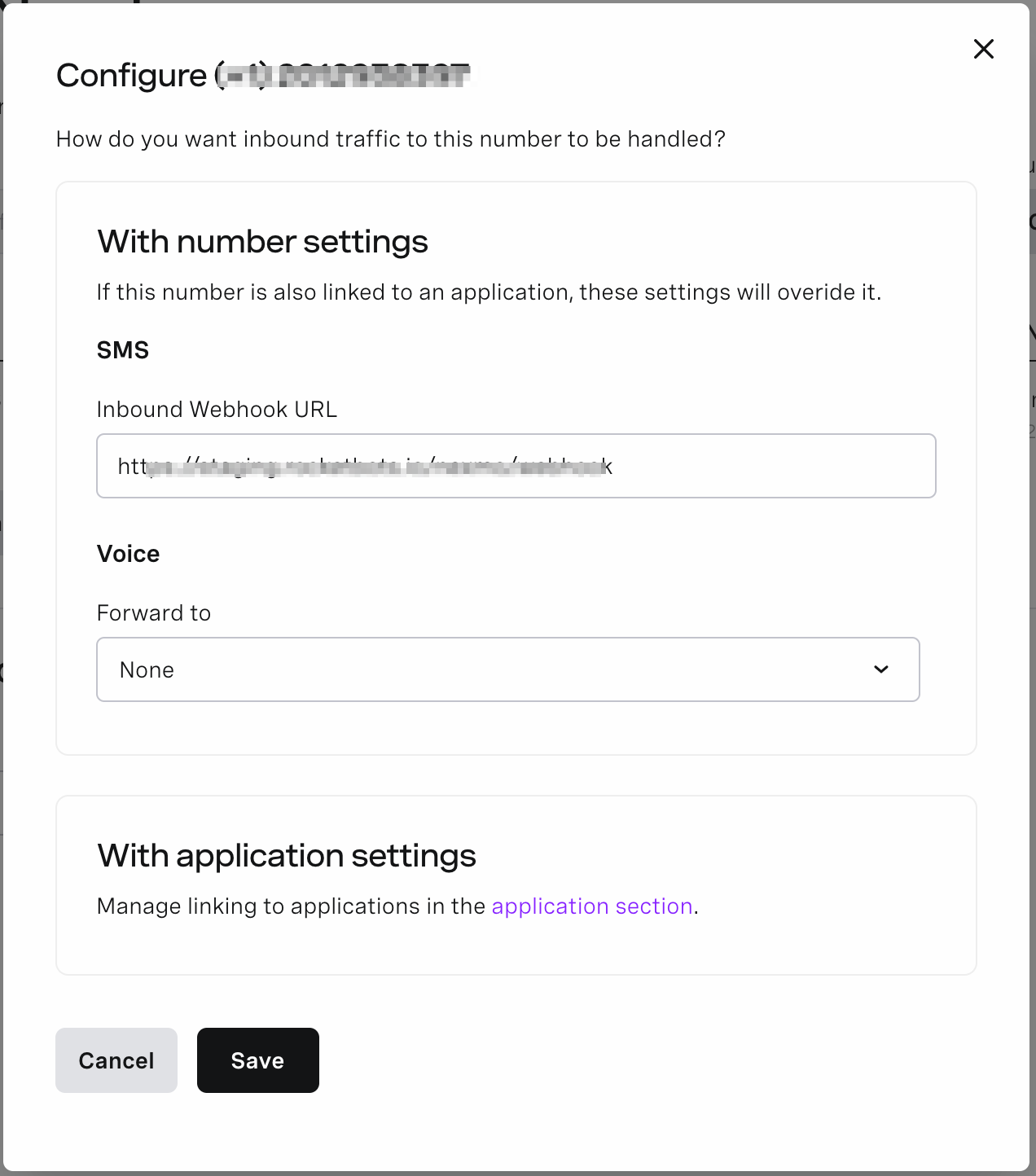This screenshot has height=1176, width=1036.
Task: Click the chevron arrow in Forward to box
Action: tap(881, 669)
